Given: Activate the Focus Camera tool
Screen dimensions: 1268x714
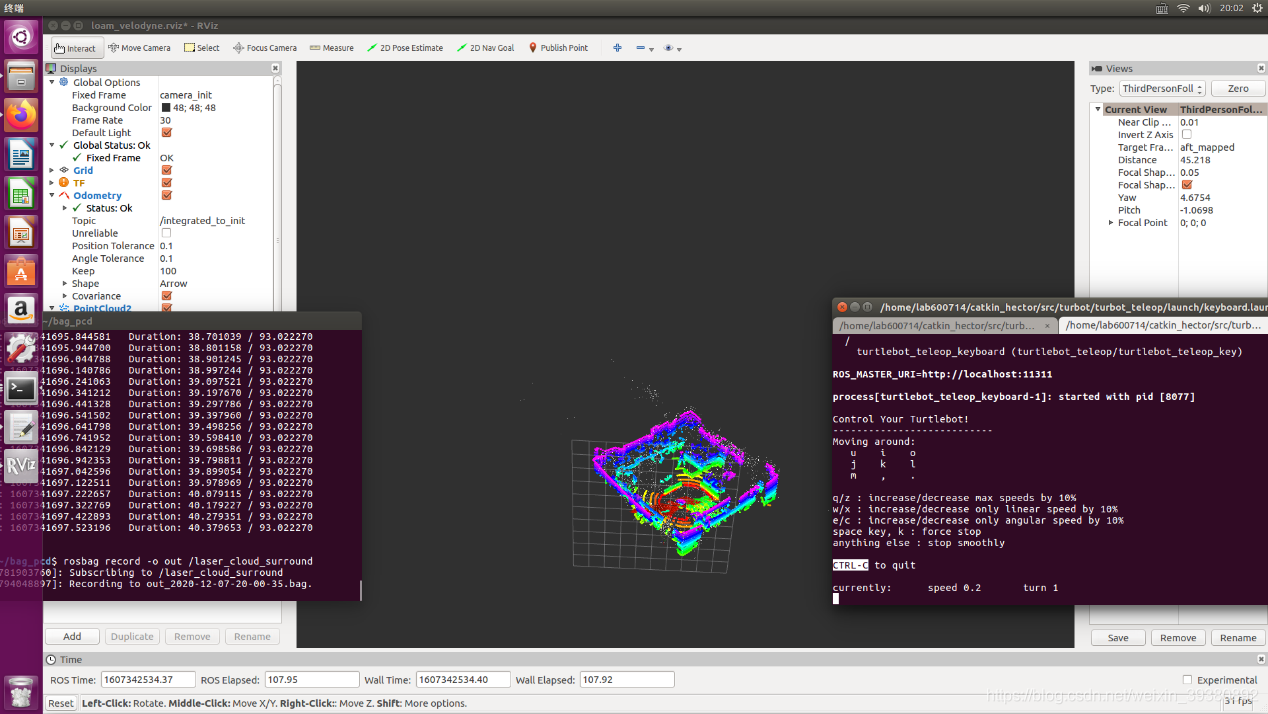Looking at the screenshot, I should tap(265, 48).
